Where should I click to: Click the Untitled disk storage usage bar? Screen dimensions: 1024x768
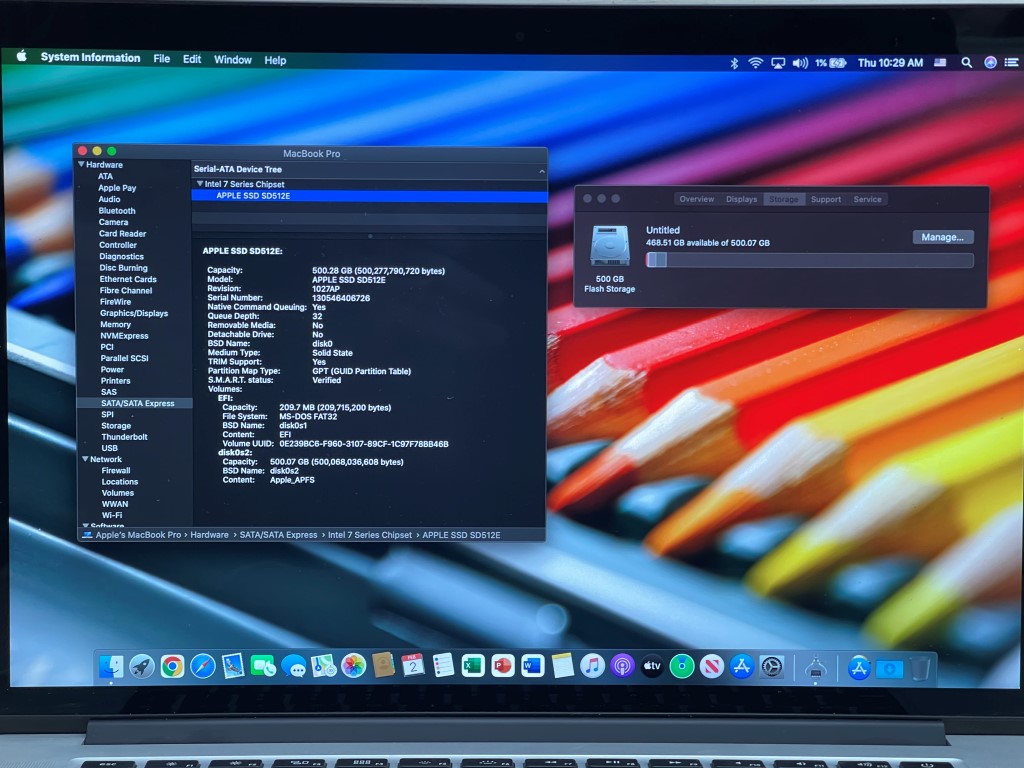tap(809, 260)
